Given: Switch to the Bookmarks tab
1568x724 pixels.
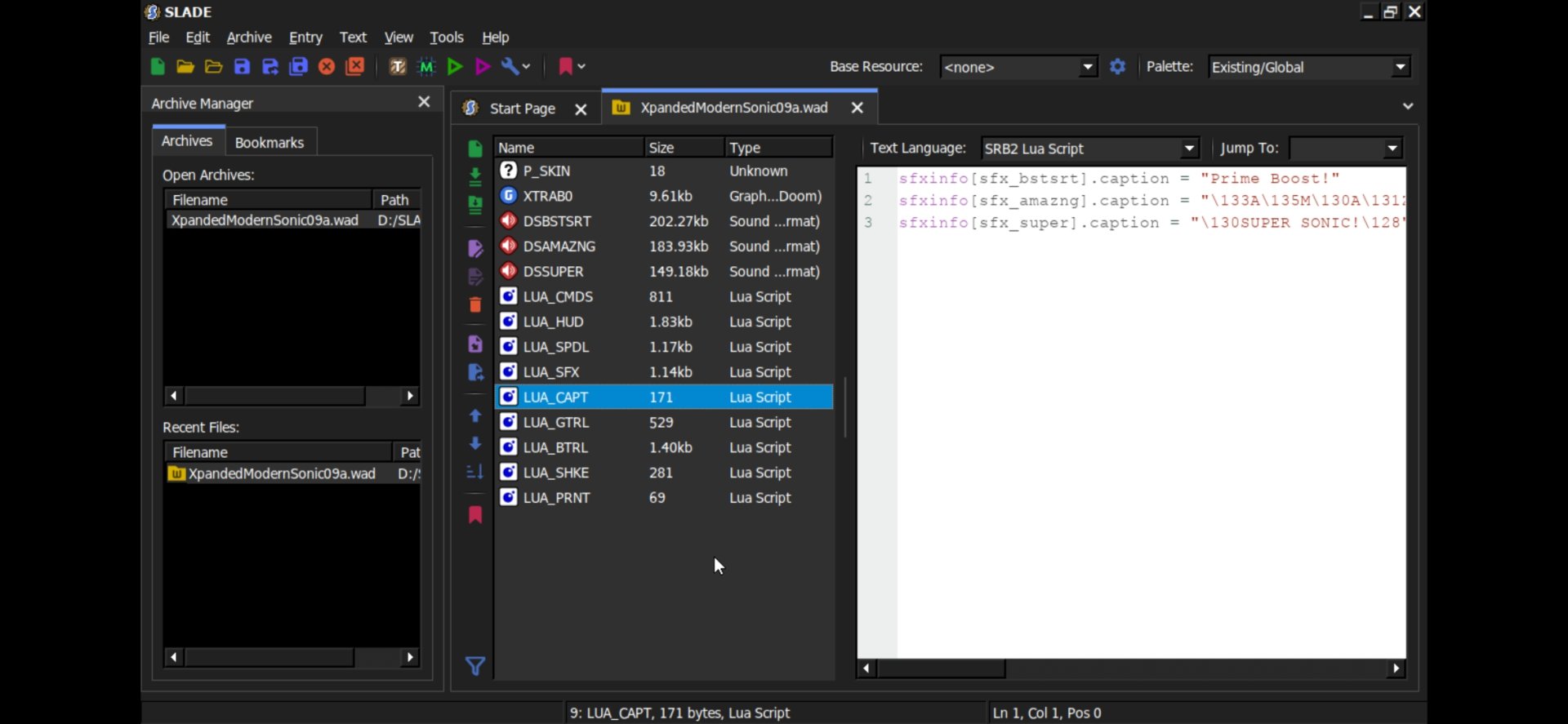Looking at the screenshot, I should [x=269, y=142].
